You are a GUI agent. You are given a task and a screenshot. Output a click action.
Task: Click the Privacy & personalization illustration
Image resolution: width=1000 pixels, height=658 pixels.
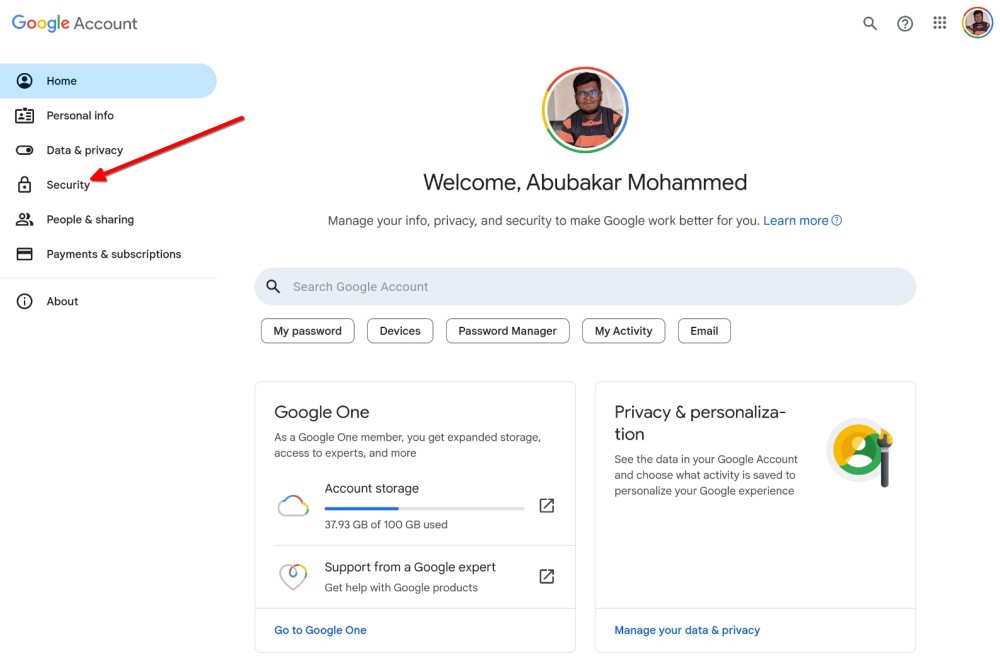point(860,452)
